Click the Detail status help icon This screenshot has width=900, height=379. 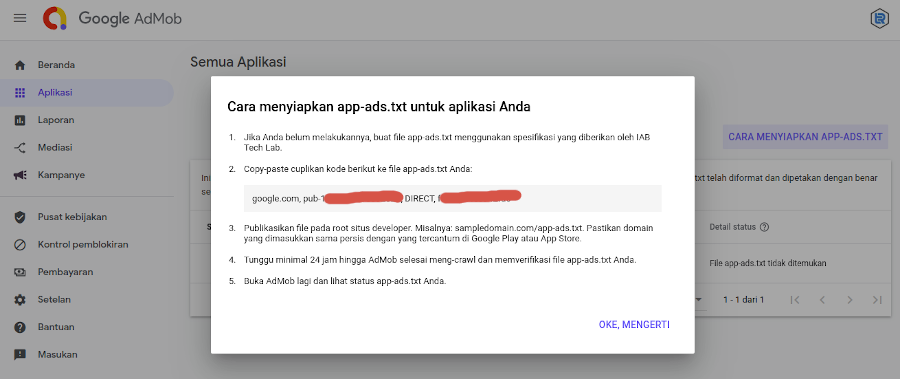(764, 227)
